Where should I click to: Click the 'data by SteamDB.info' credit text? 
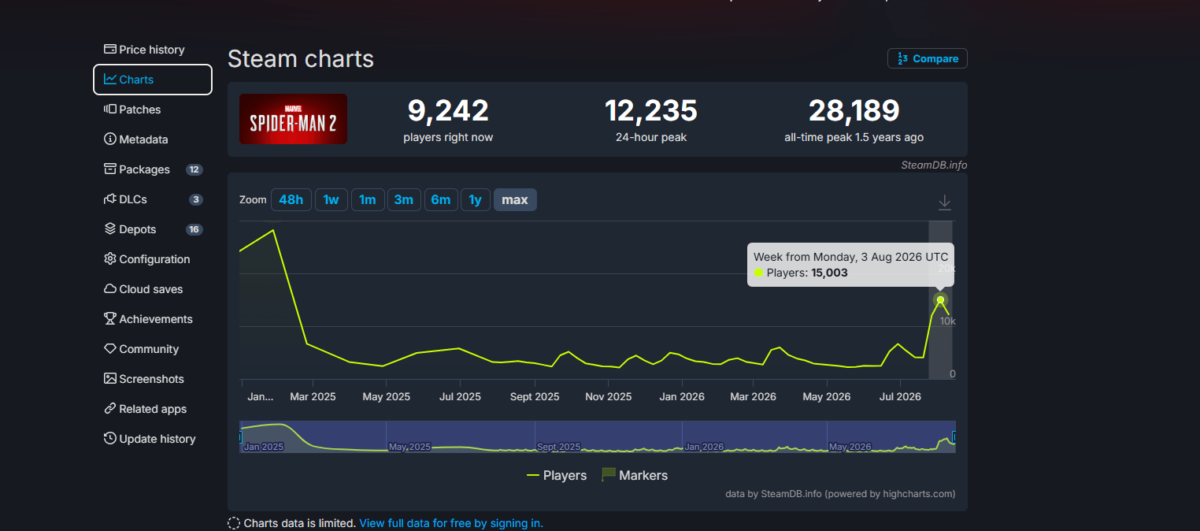[x=840, y=494]
